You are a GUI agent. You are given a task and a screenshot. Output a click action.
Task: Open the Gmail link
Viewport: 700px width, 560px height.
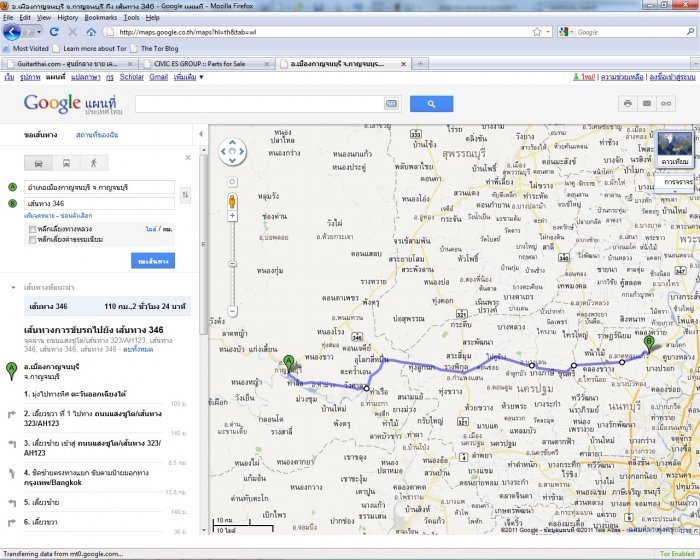158,77
